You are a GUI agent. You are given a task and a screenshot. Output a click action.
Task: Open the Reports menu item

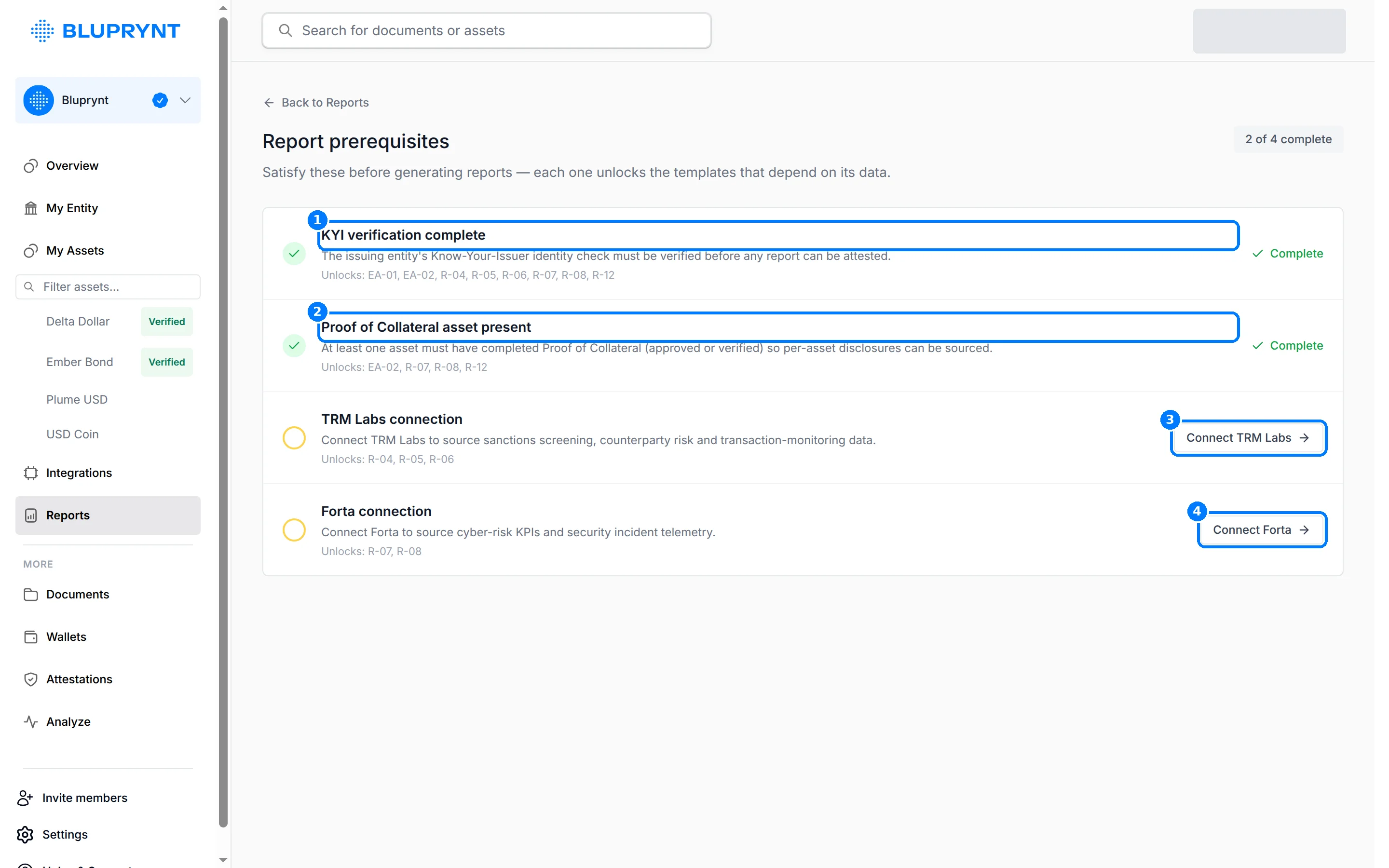[108, 515]
